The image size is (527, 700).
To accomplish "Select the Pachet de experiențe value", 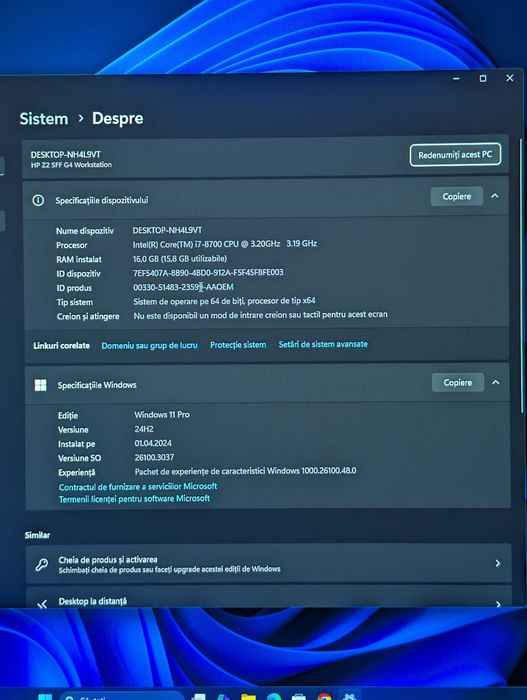I will (x=246, y=471).
